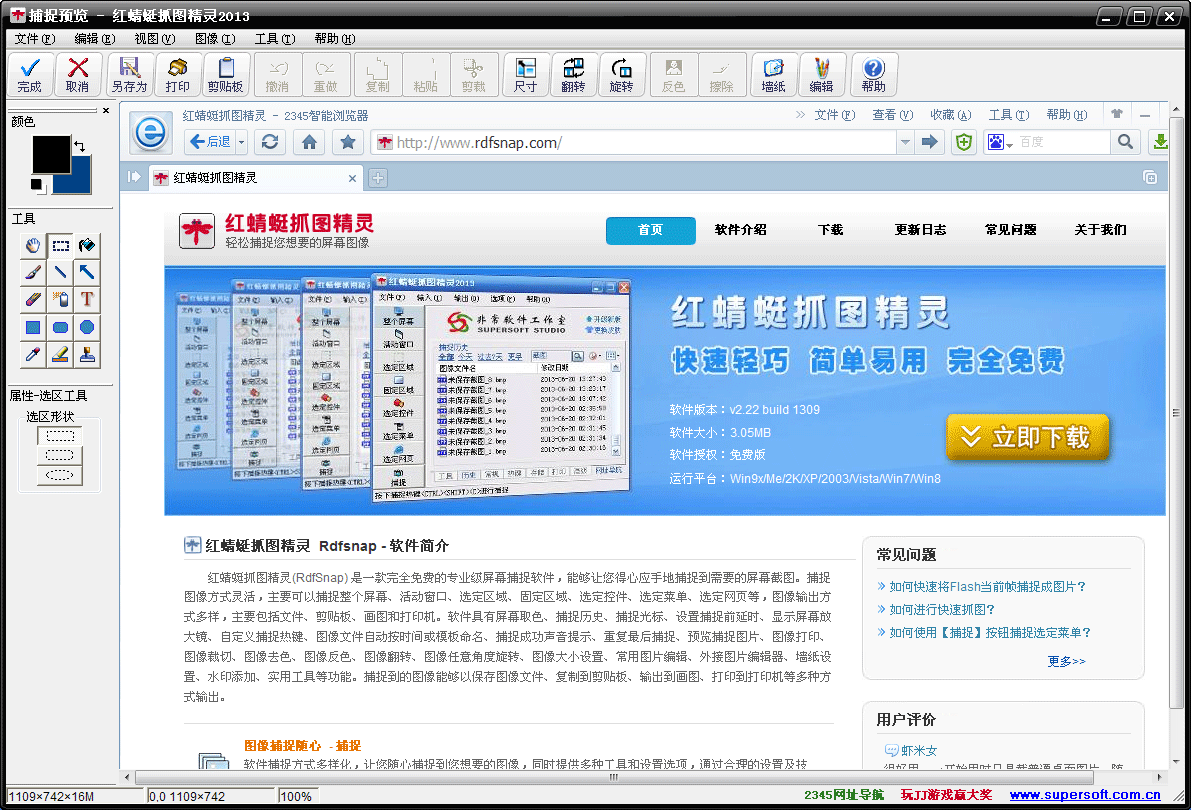This screenshot has width=1191, height=810.
Task: Select the Brush tool
Action: click(x=33, y=272)
